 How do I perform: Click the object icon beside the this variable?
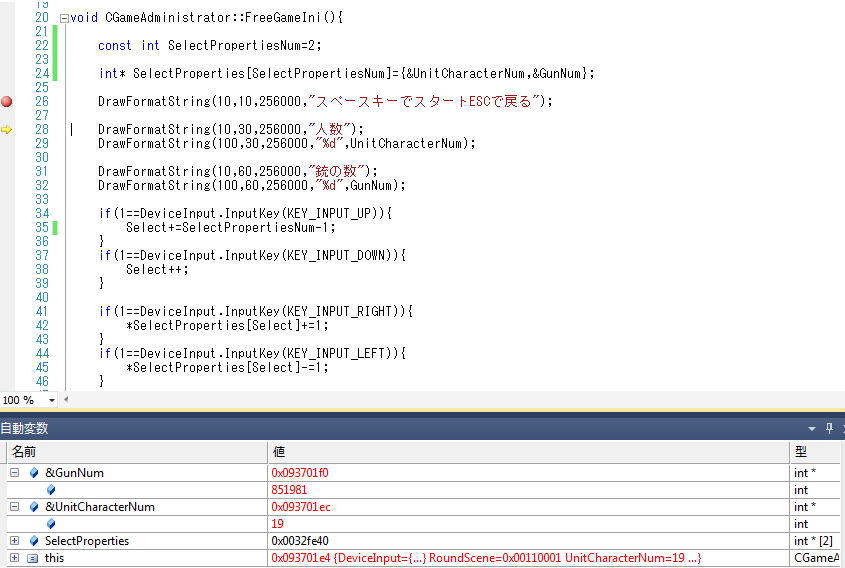click(x=34, y=558)
